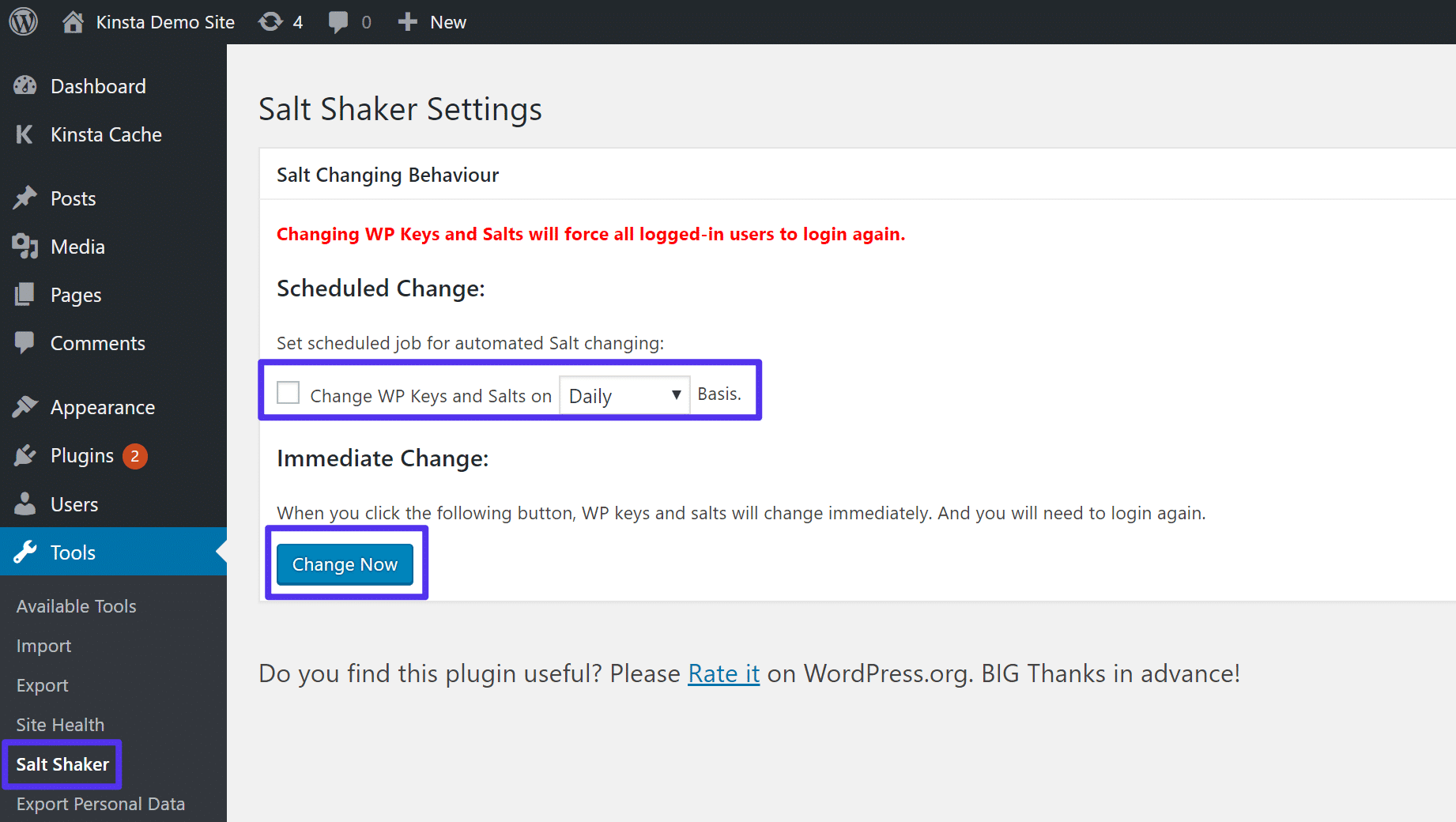
Task: Follow the Rate it link
Action: tap(723, 673)
